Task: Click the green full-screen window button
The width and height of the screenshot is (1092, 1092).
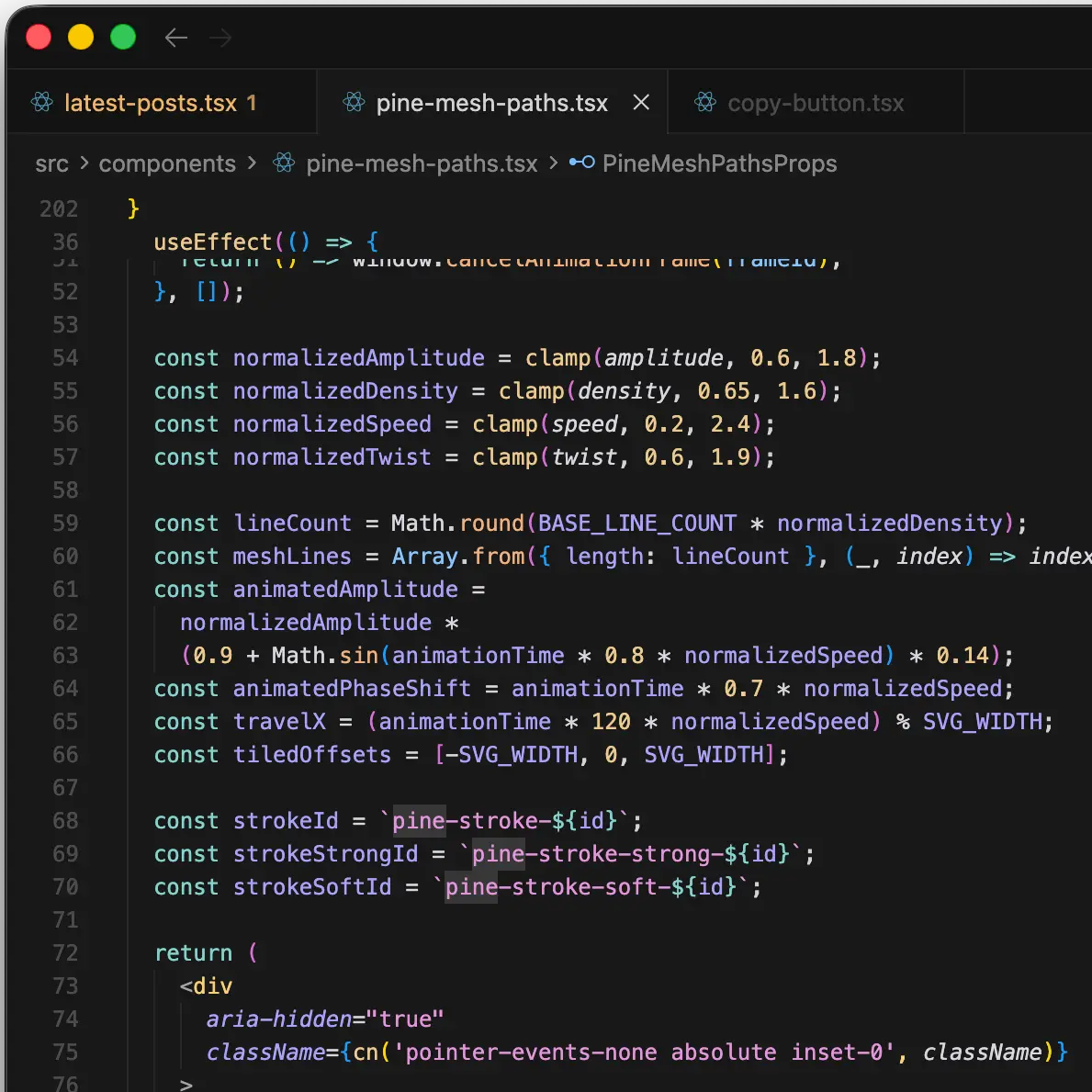Action: tap(123, 37)
